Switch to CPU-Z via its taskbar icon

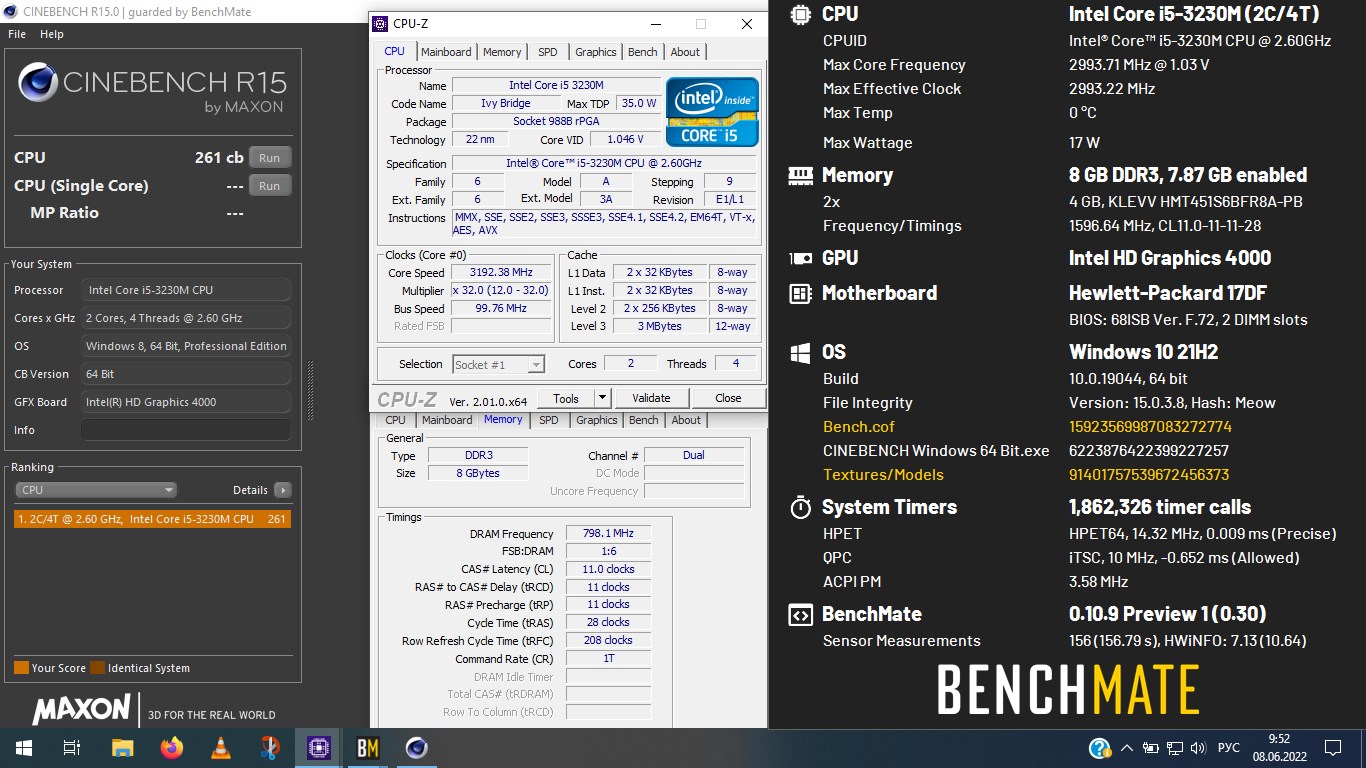(x=319, y=747)
